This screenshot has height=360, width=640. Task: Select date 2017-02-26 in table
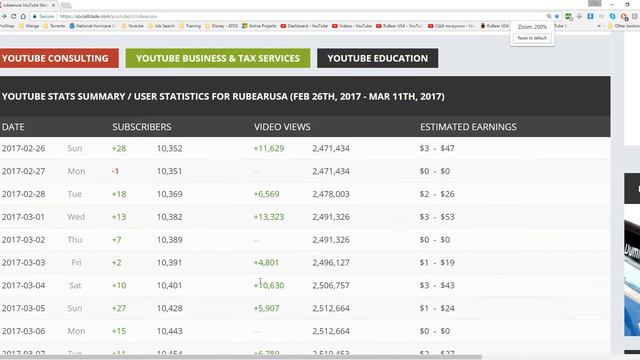pyautogui.click(x=23, y=148)
